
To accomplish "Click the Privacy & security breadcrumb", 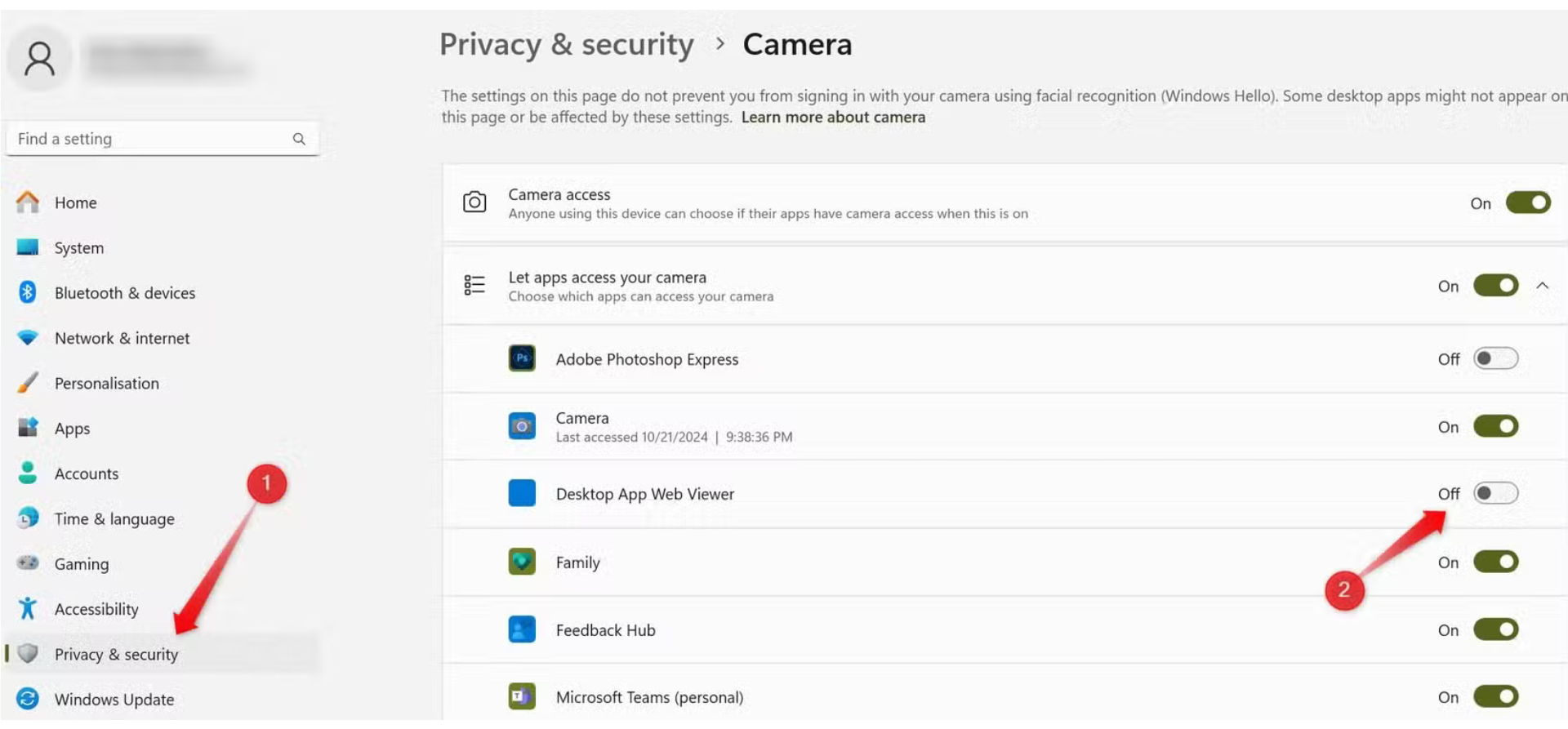I will 567,44.
